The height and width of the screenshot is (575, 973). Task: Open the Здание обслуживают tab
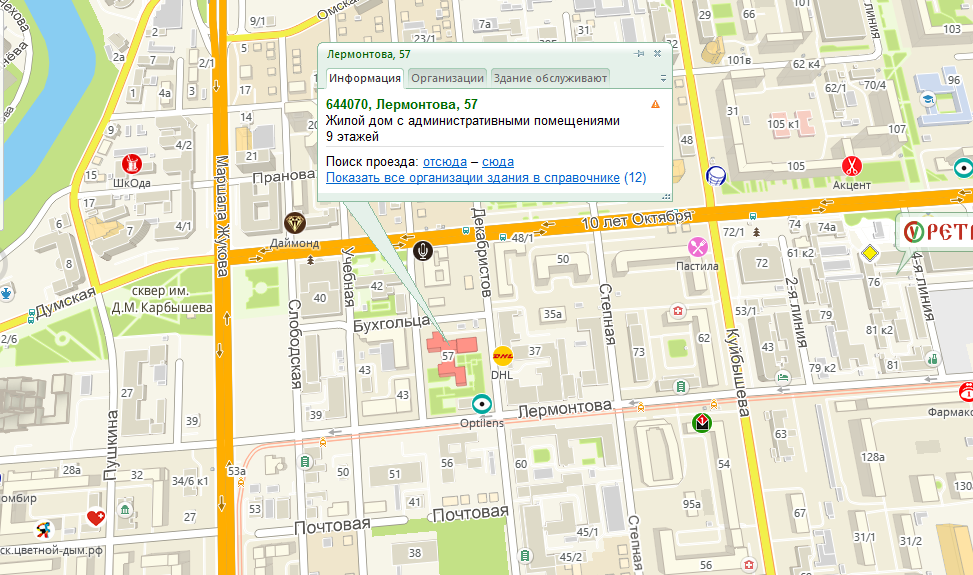tap(549, 78)
